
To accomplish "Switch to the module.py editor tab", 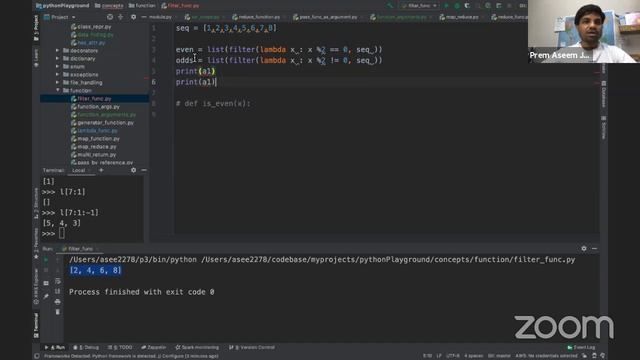I will click(x=160, y=17).
